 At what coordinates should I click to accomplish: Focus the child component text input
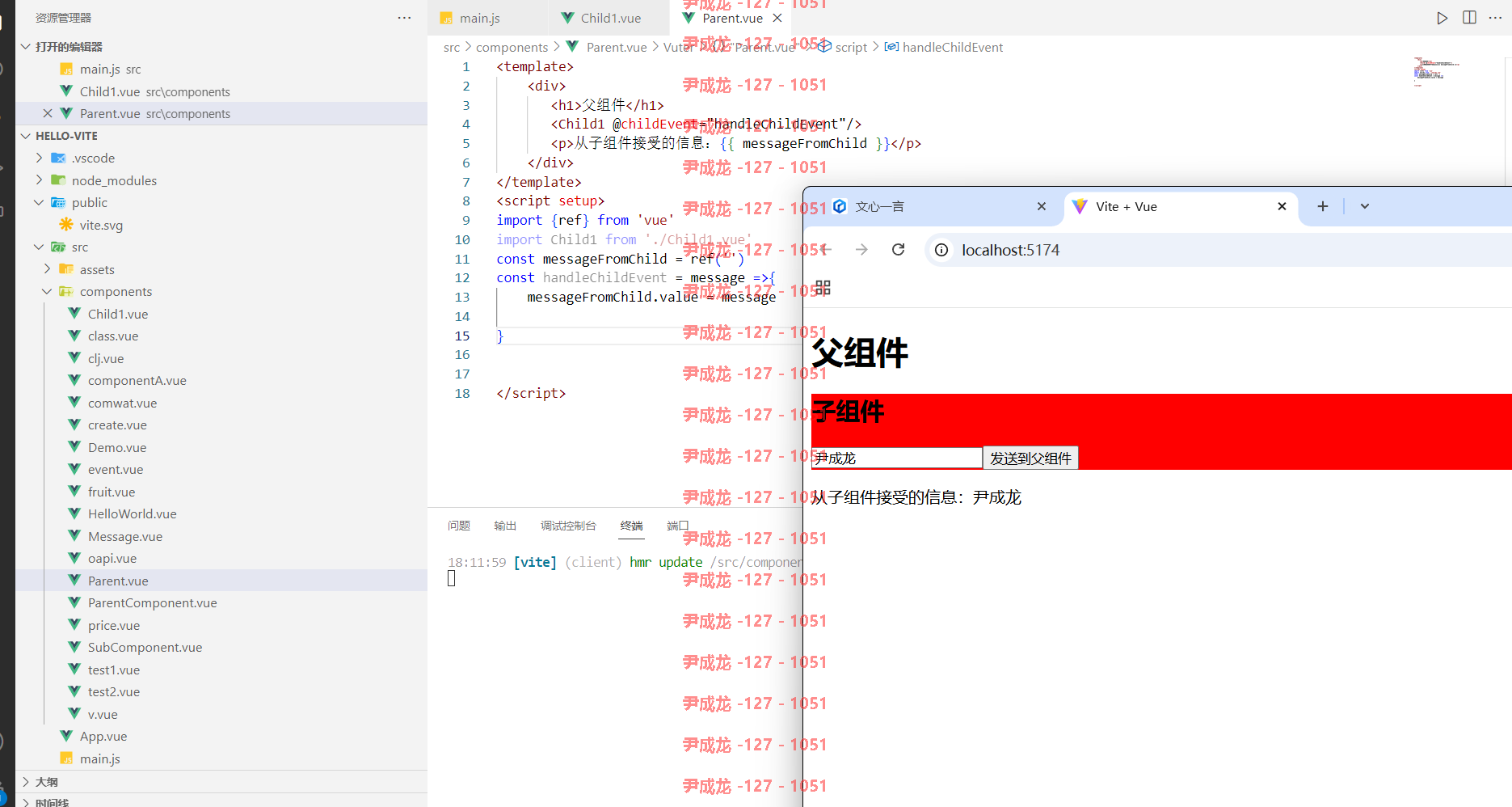897,458
